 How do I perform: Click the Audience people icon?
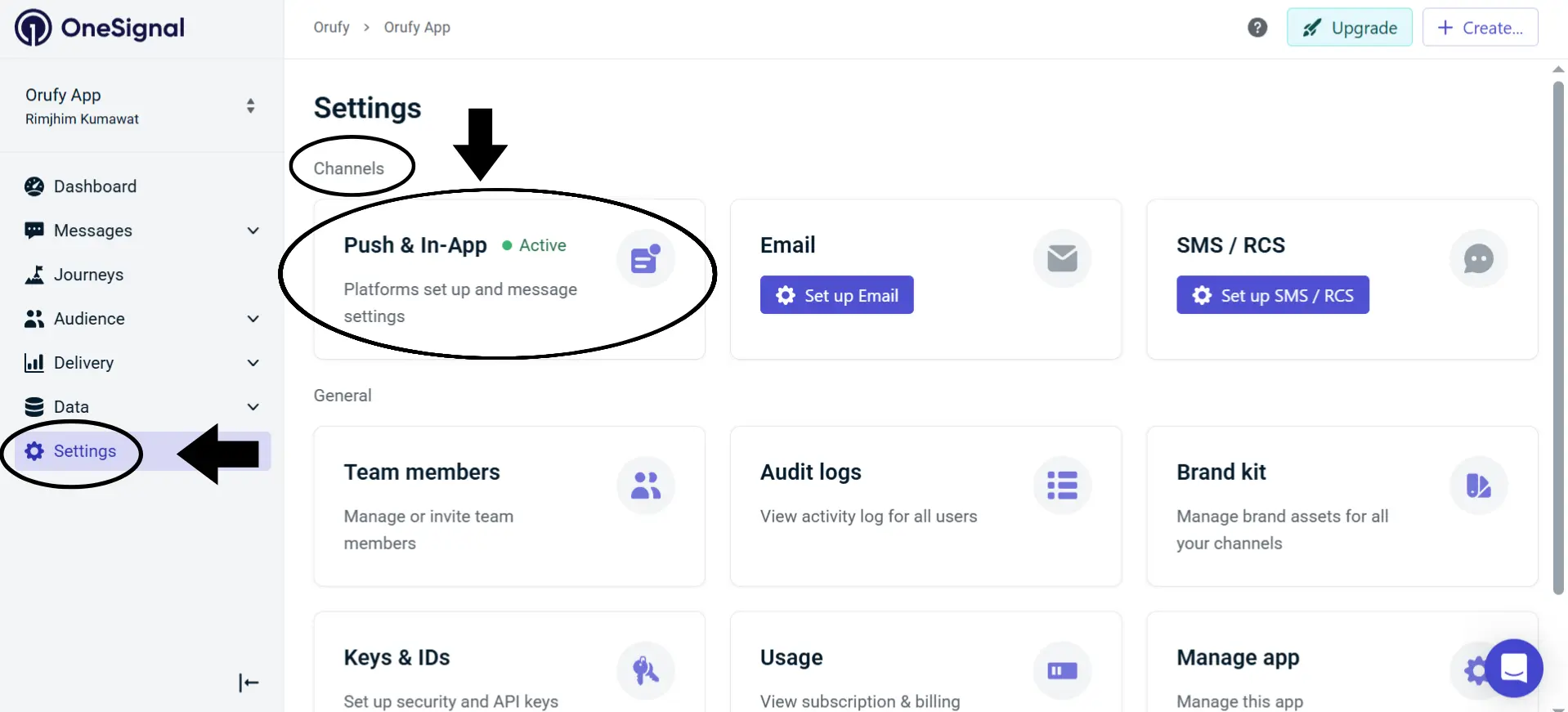(34, 319)
